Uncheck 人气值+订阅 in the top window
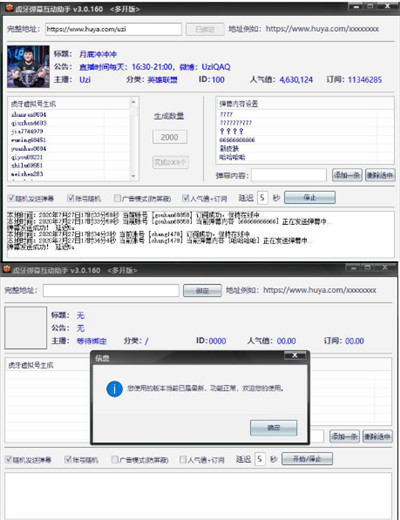This screenshot has height=520, width=400. tap(185, 199)
